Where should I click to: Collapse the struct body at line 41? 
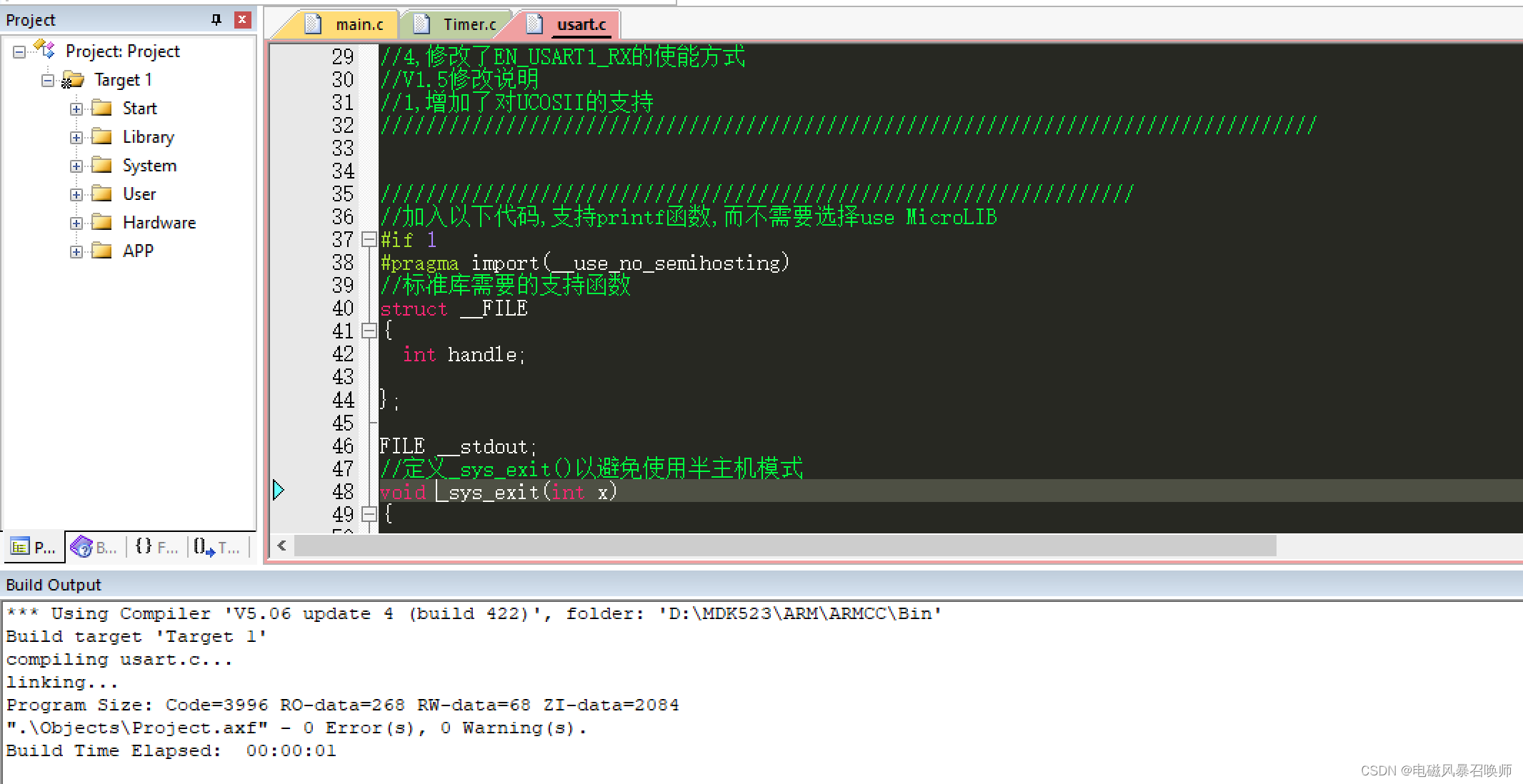[369, 331]
